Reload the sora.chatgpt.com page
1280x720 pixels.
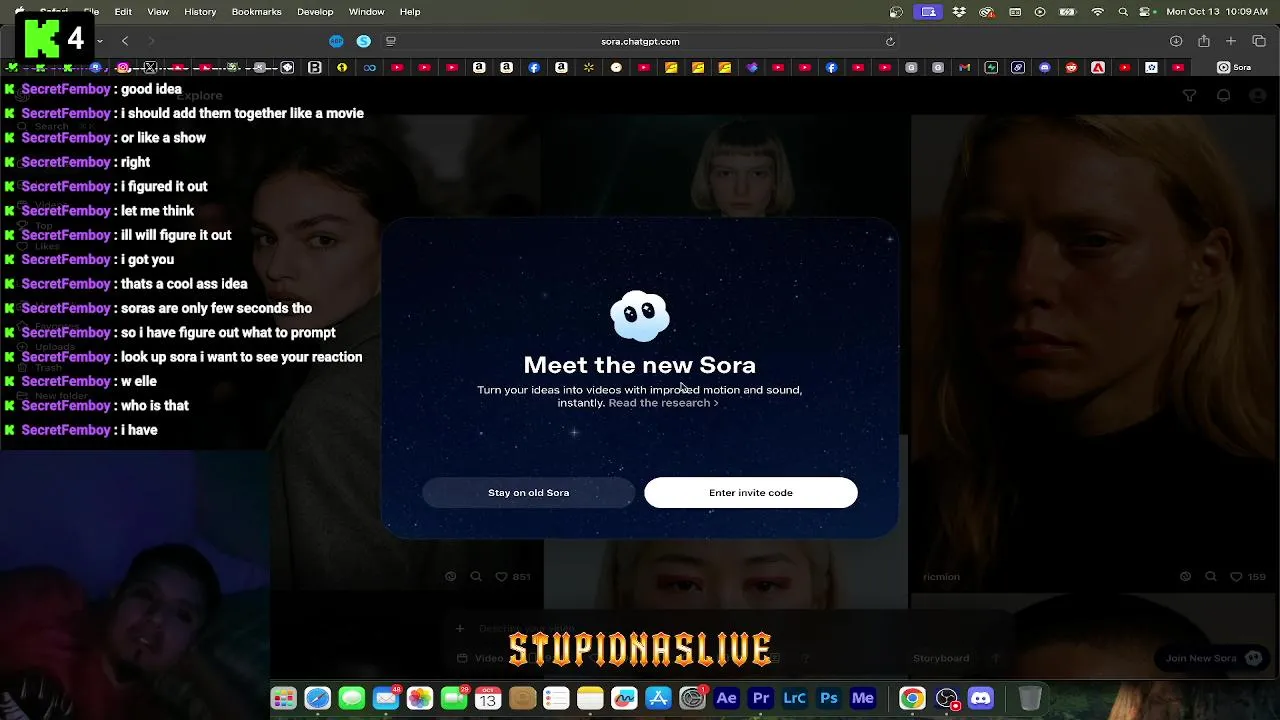click(890, 41)
